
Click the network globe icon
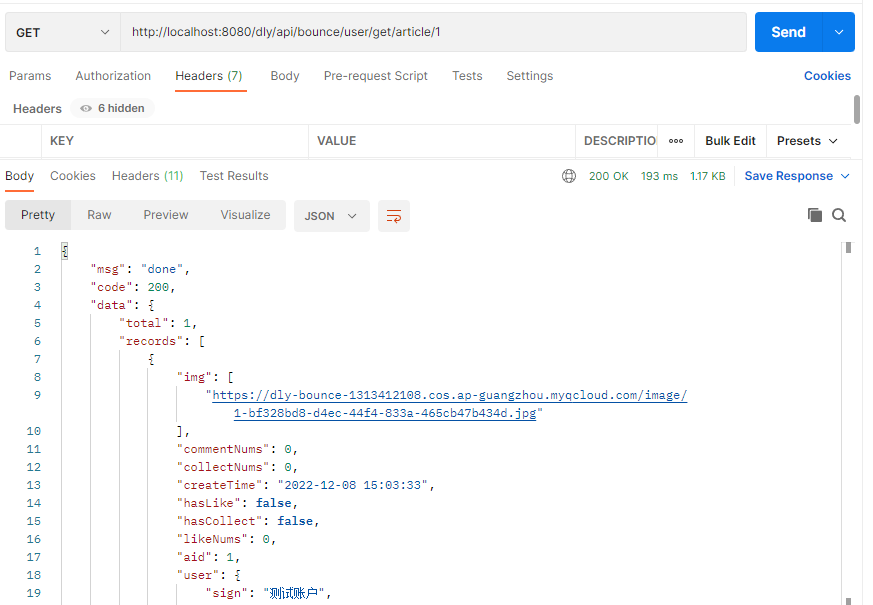coord(569,176)
